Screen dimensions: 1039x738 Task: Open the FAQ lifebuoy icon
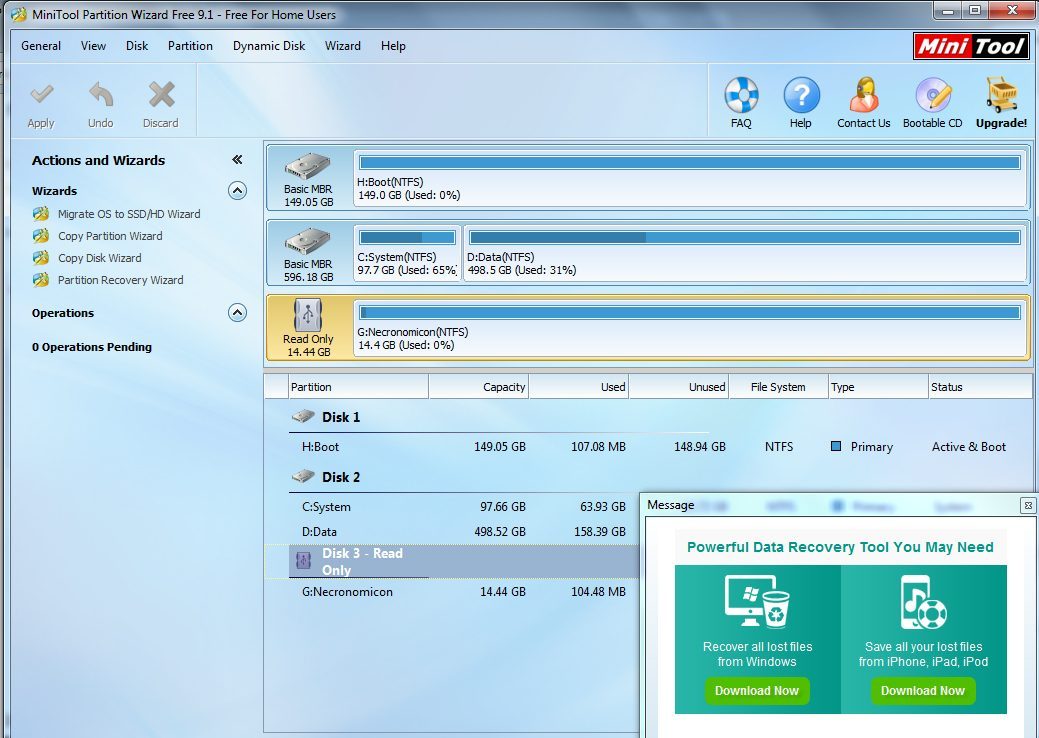click(741, 95)
